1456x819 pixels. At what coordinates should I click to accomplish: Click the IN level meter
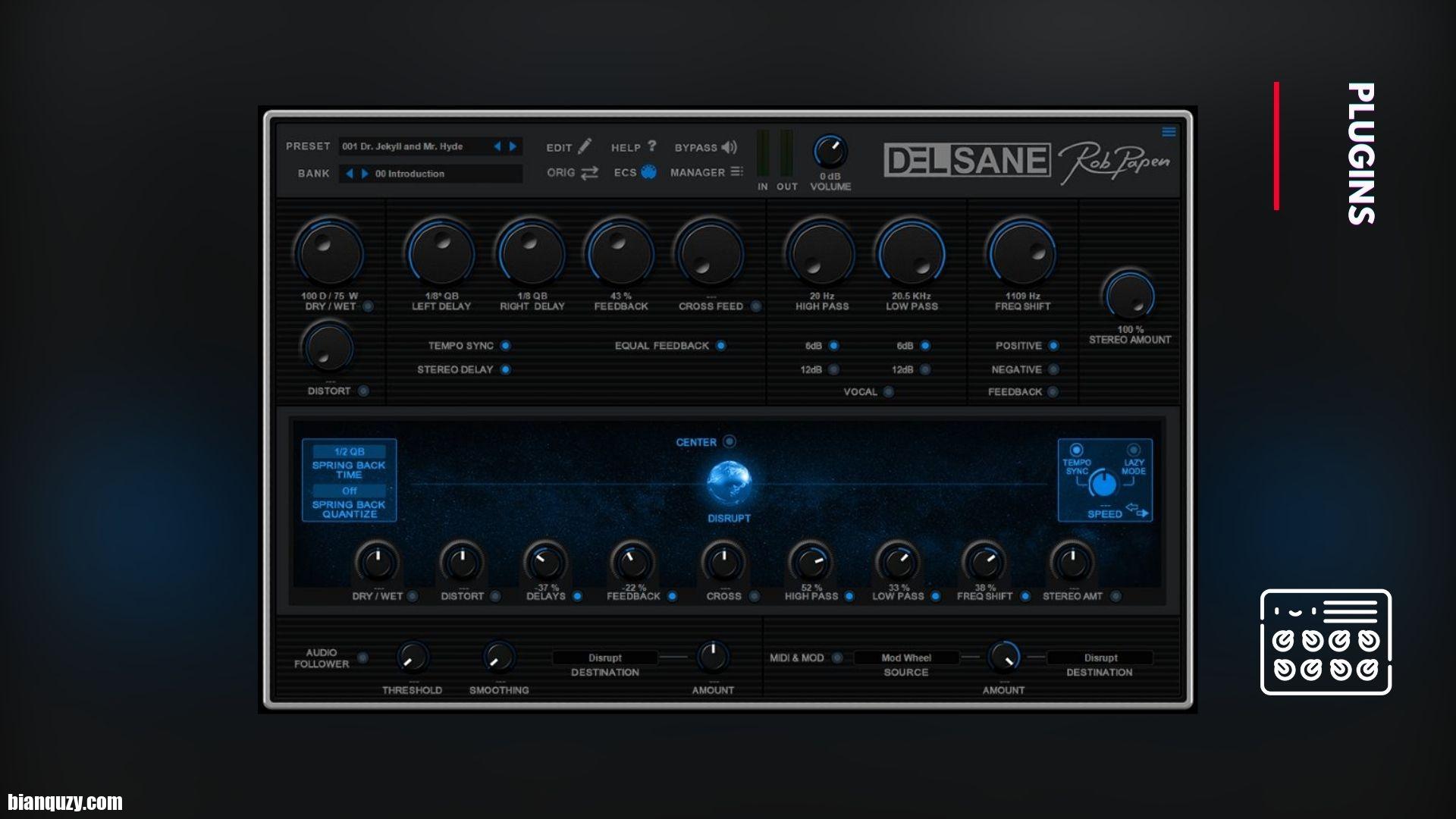[x=762, y=154]
